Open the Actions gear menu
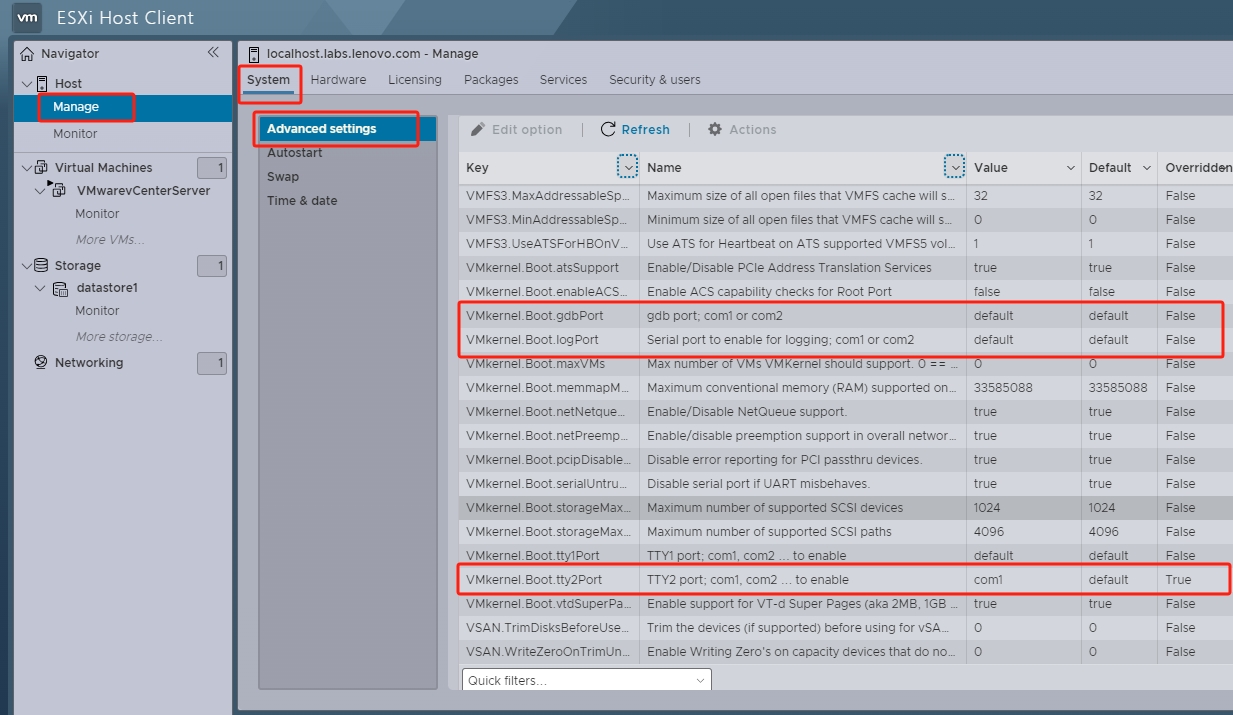This screenshot has width=1233, height=715. point(715,129)
